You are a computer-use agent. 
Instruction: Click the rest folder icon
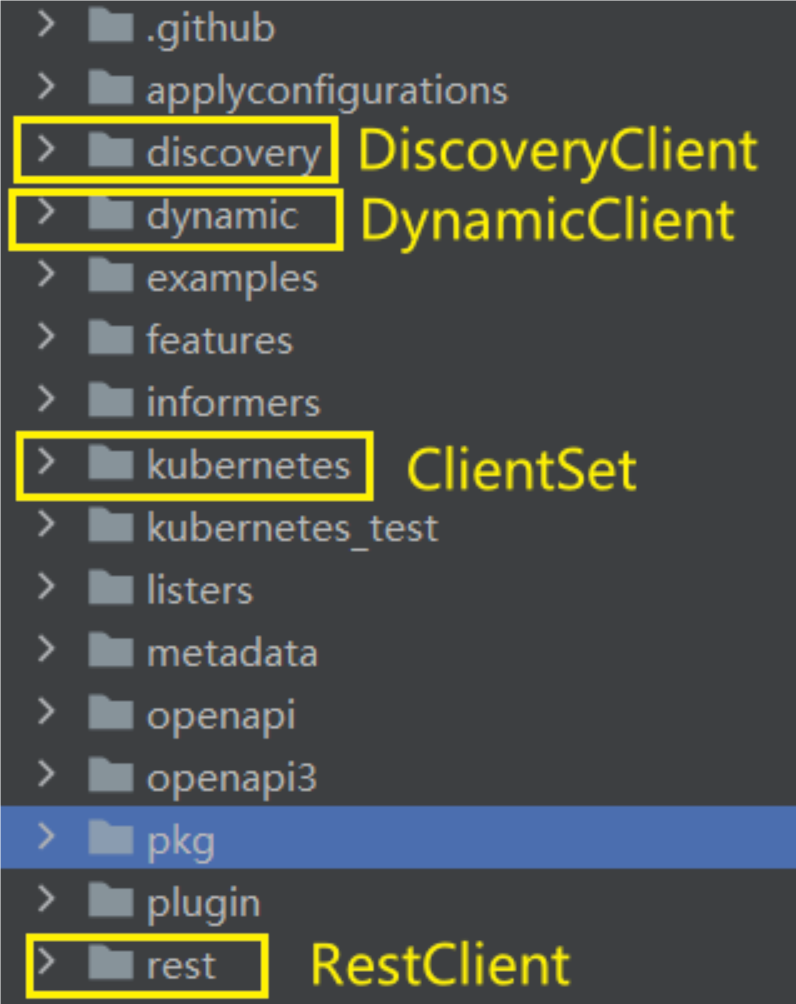pyautogui.click(x=110, y=964)
